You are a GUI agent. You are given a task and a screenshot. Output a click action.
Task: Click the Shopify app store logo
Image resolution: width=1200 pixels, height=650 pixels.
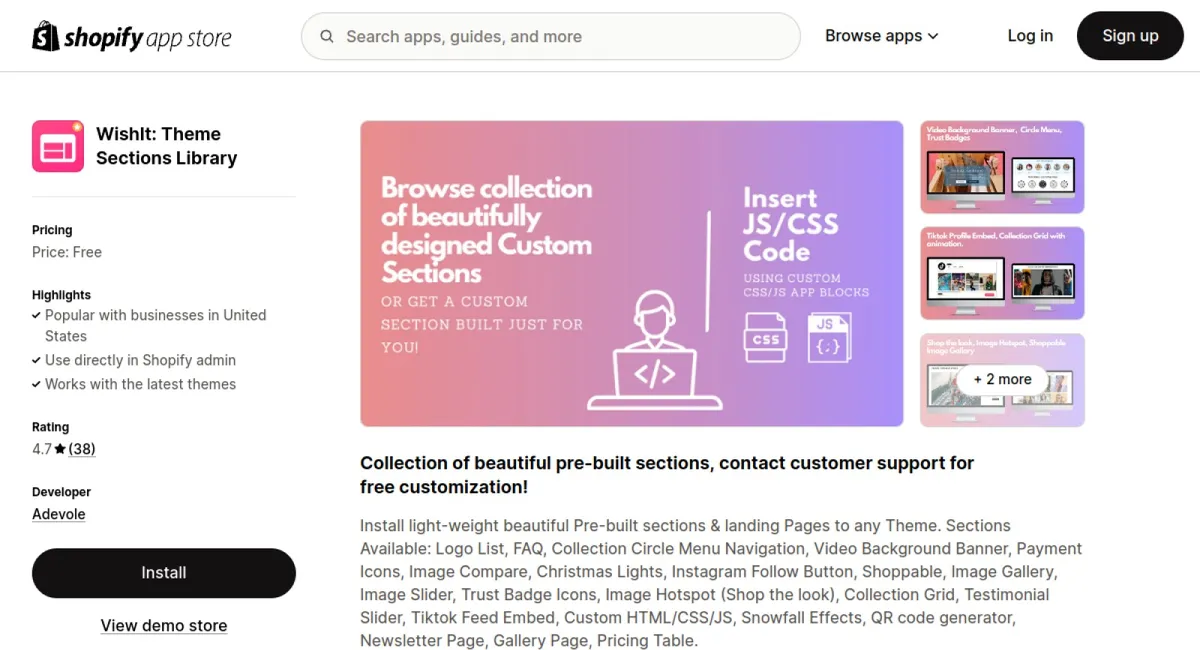tap(131, 36)
